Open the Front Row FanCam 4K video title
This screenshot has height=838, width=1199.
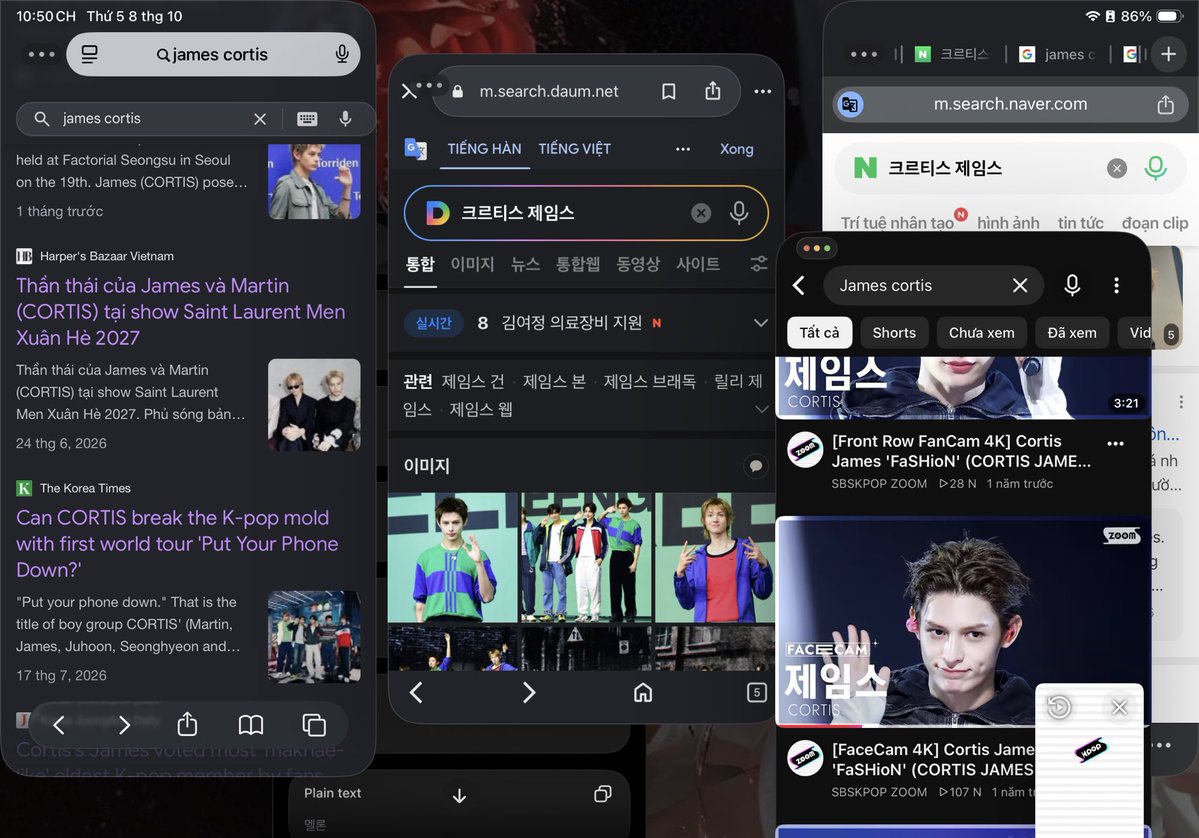[961, 451]
